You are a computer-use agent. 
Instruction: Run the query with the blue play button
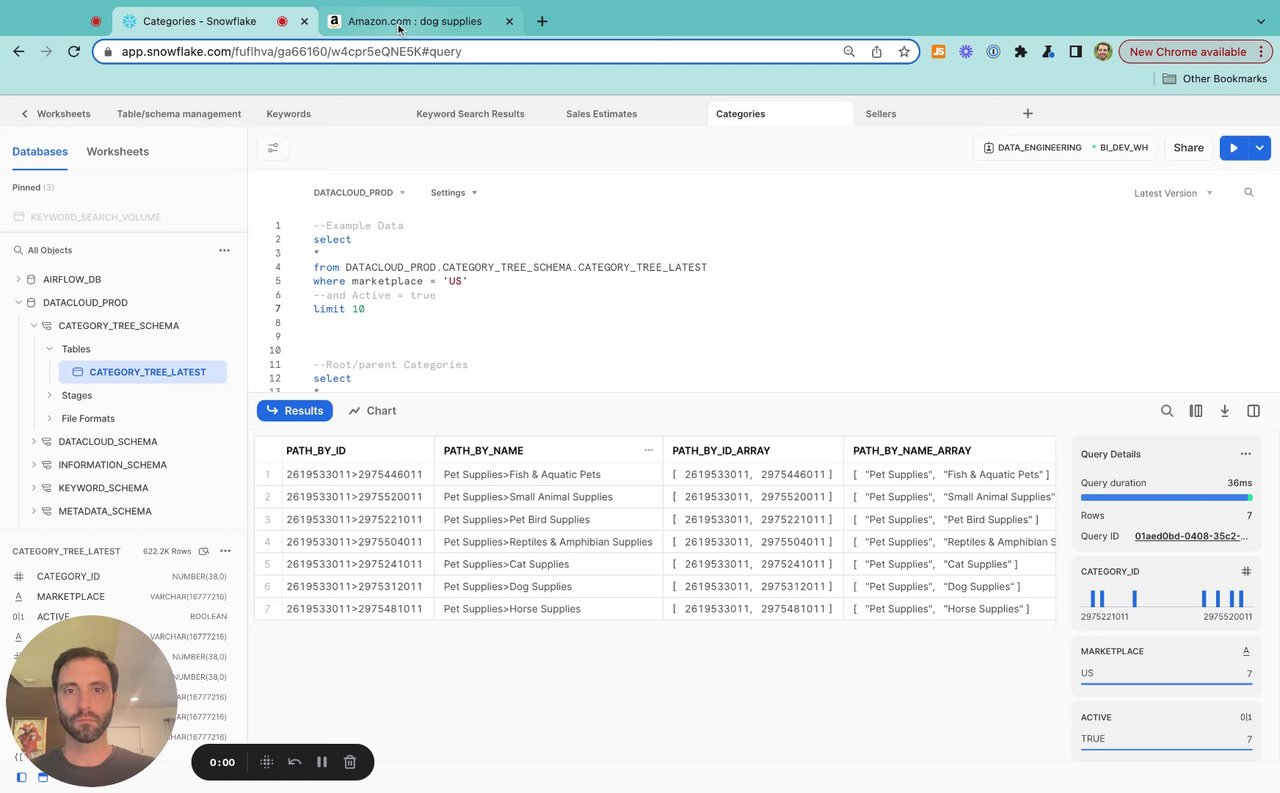point(1234,148)
